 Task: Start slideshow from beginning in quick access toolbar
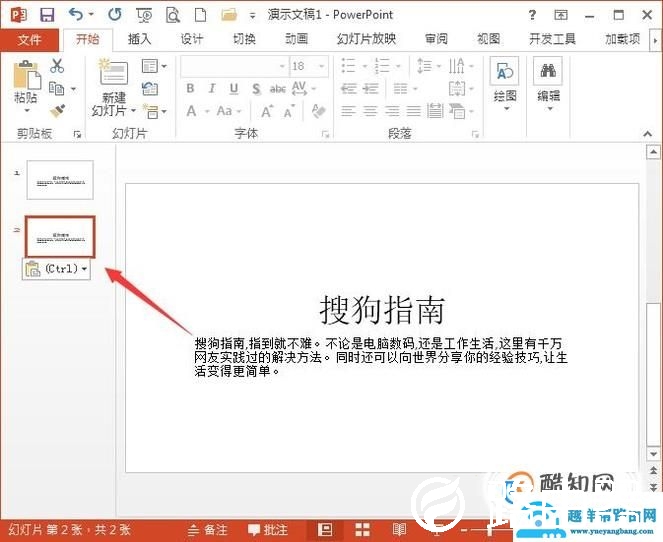click(144, 16)
